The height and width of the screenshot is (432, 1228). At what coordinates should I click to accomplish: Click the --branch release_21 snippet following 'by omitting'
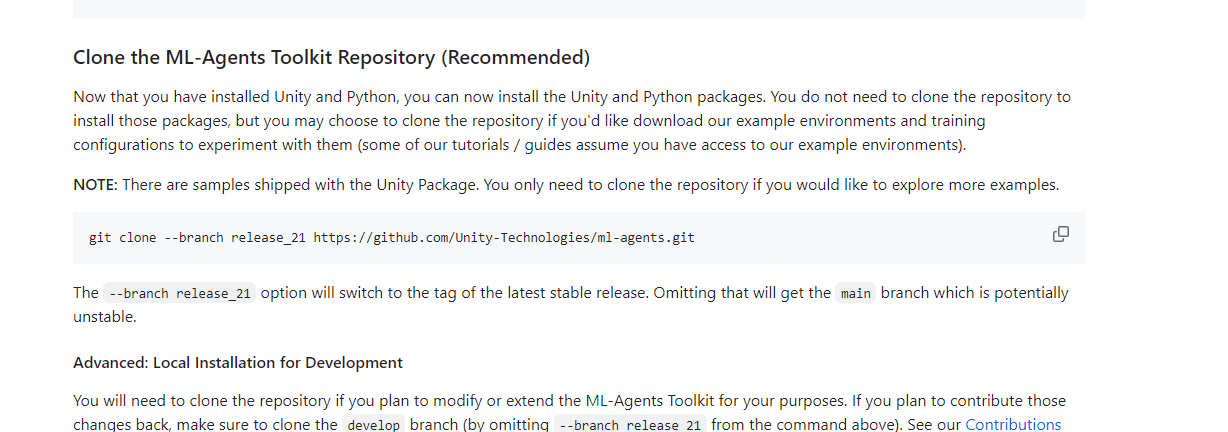(630, 425)
